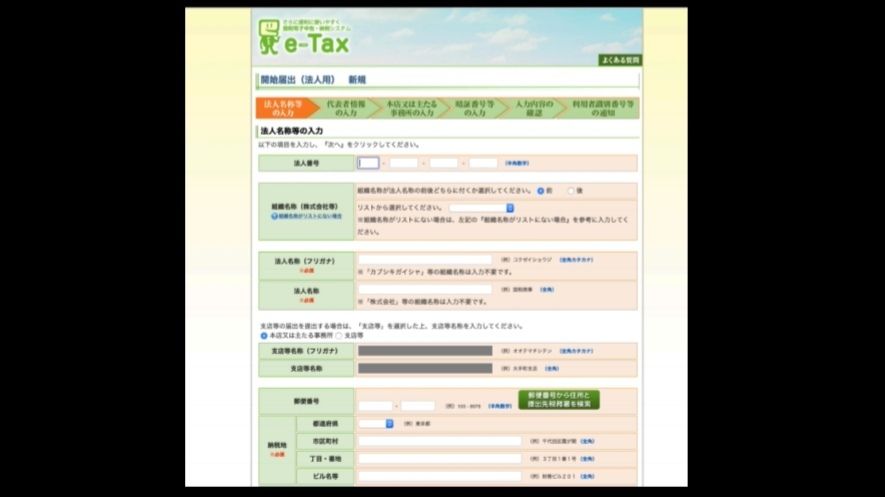Select the 本店又は主たる事務所 radio option
The height and width of the screenshot is (497, 885).
[x=264, y=335]
